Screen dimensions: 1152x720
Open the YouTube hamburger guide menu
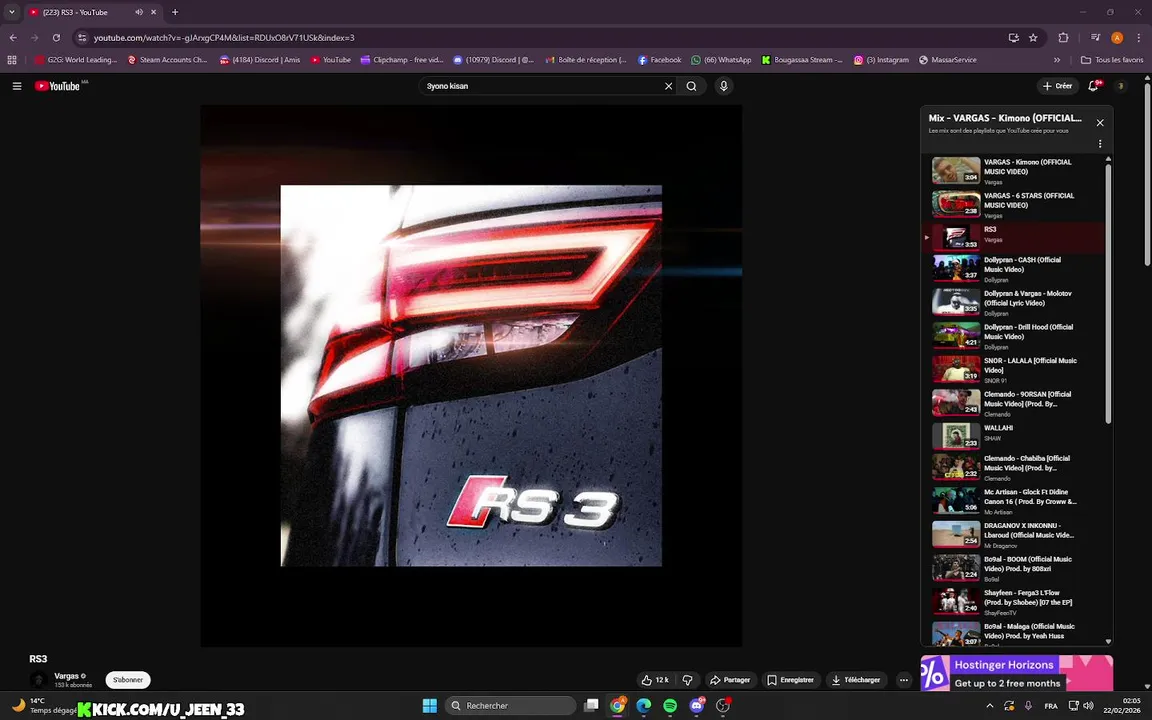pyautogui.click(x=17, y=86)
